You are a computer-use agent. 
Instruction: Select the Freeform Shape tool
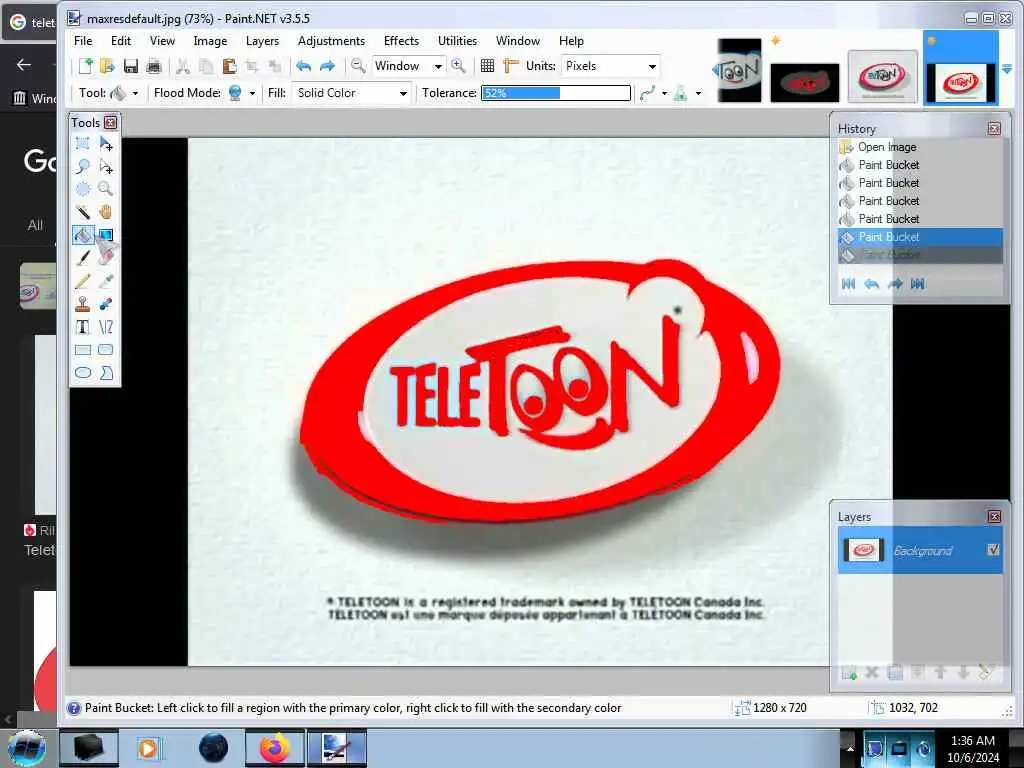[x=106, y=373]
